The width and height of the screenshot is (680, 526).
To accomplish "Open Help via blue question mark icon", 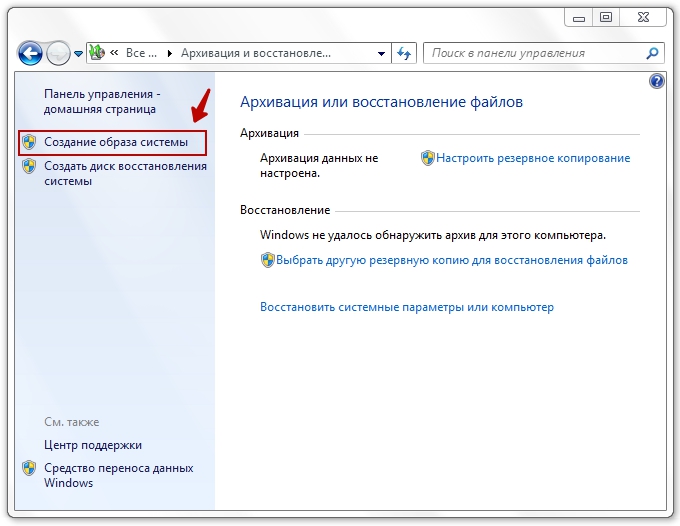I will 657,81.
